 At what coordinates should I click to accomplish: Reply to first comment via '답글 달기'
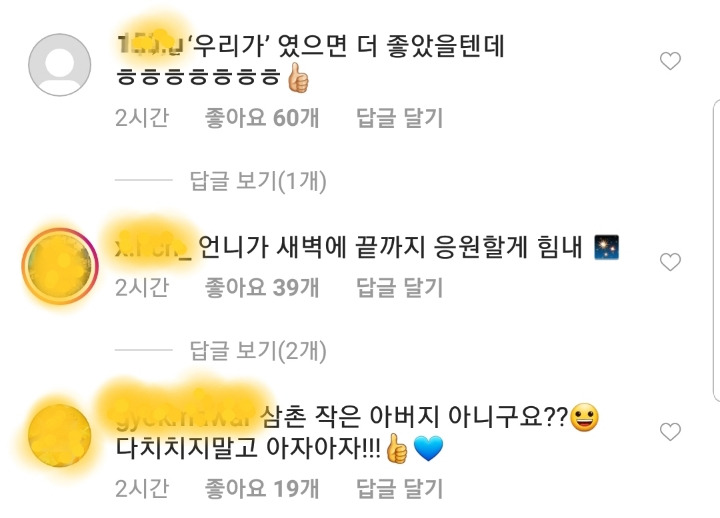[399, 118]
